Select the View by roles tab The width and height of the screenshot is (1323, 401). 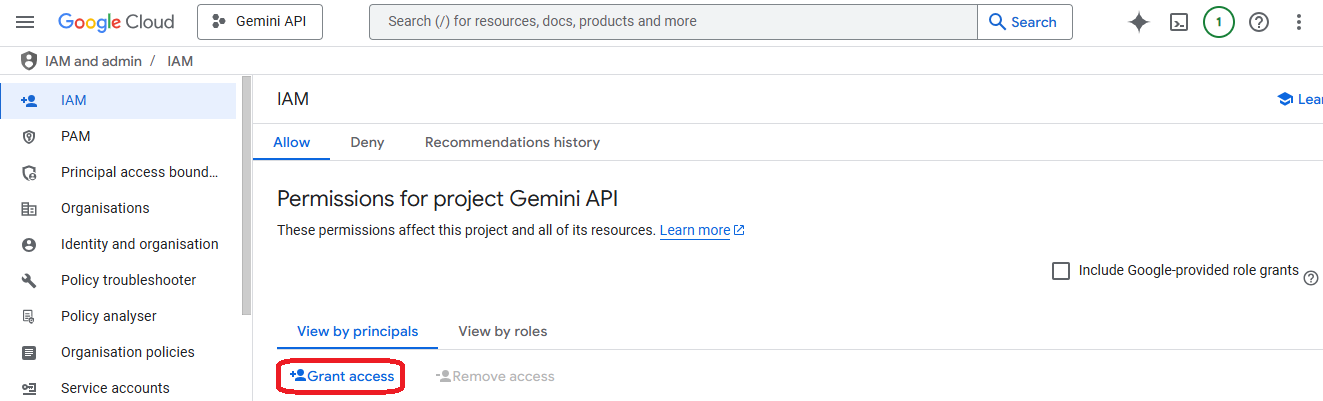point(502,331)
